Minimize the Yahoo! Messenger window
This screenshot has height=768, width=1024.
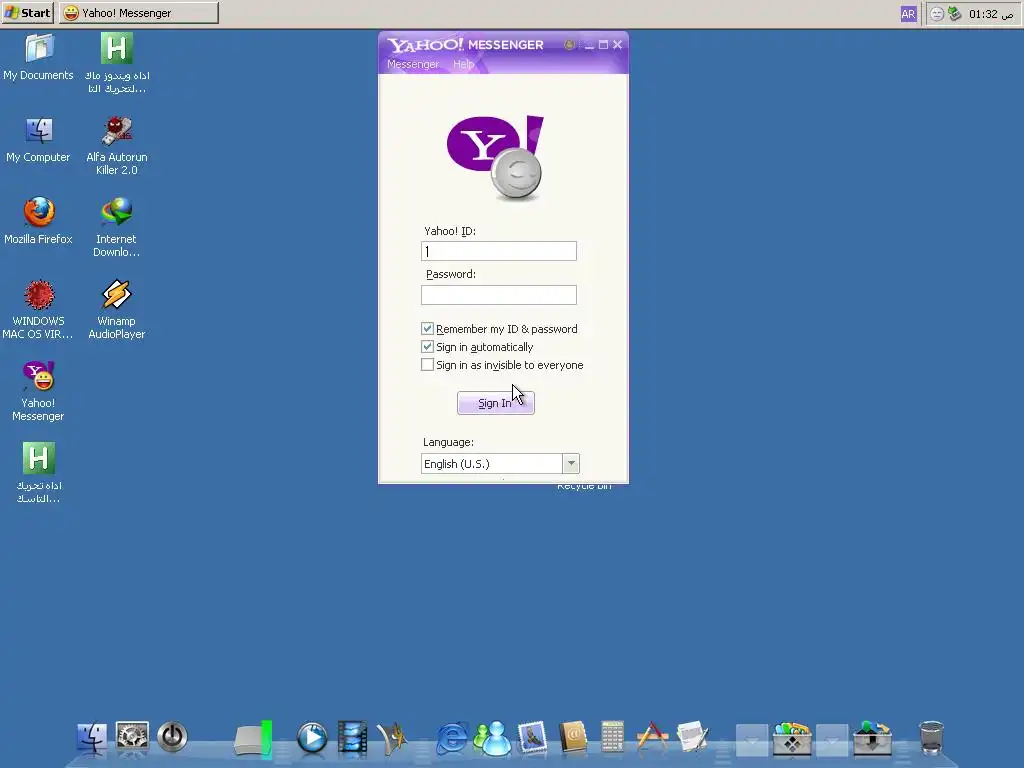(589, 45)
